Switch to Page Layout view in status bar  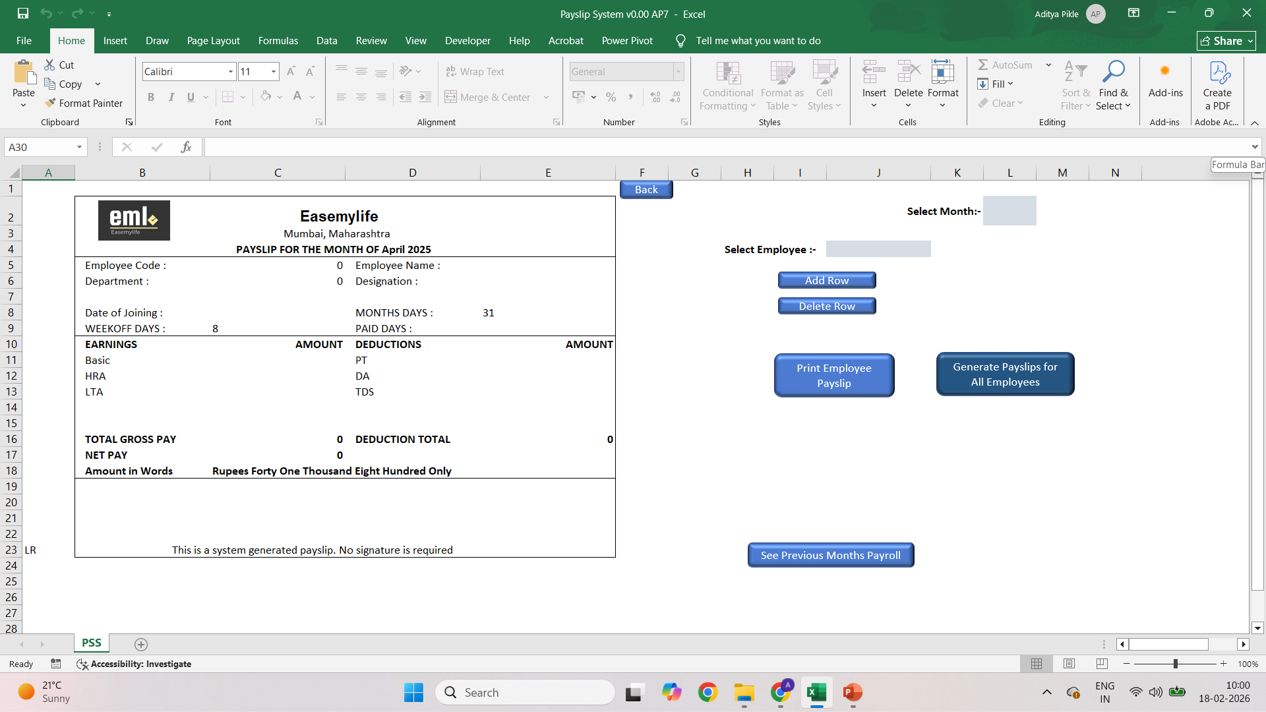point(1069,664)
